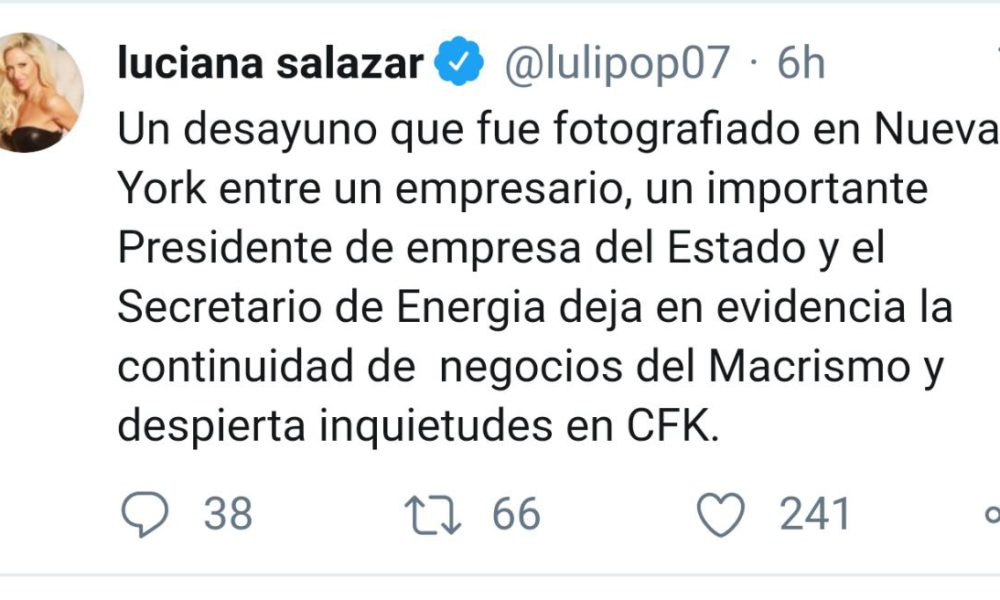Reply using the speech bubble icon
This screenshot has height=600, width=1000.
pos(145,514)
